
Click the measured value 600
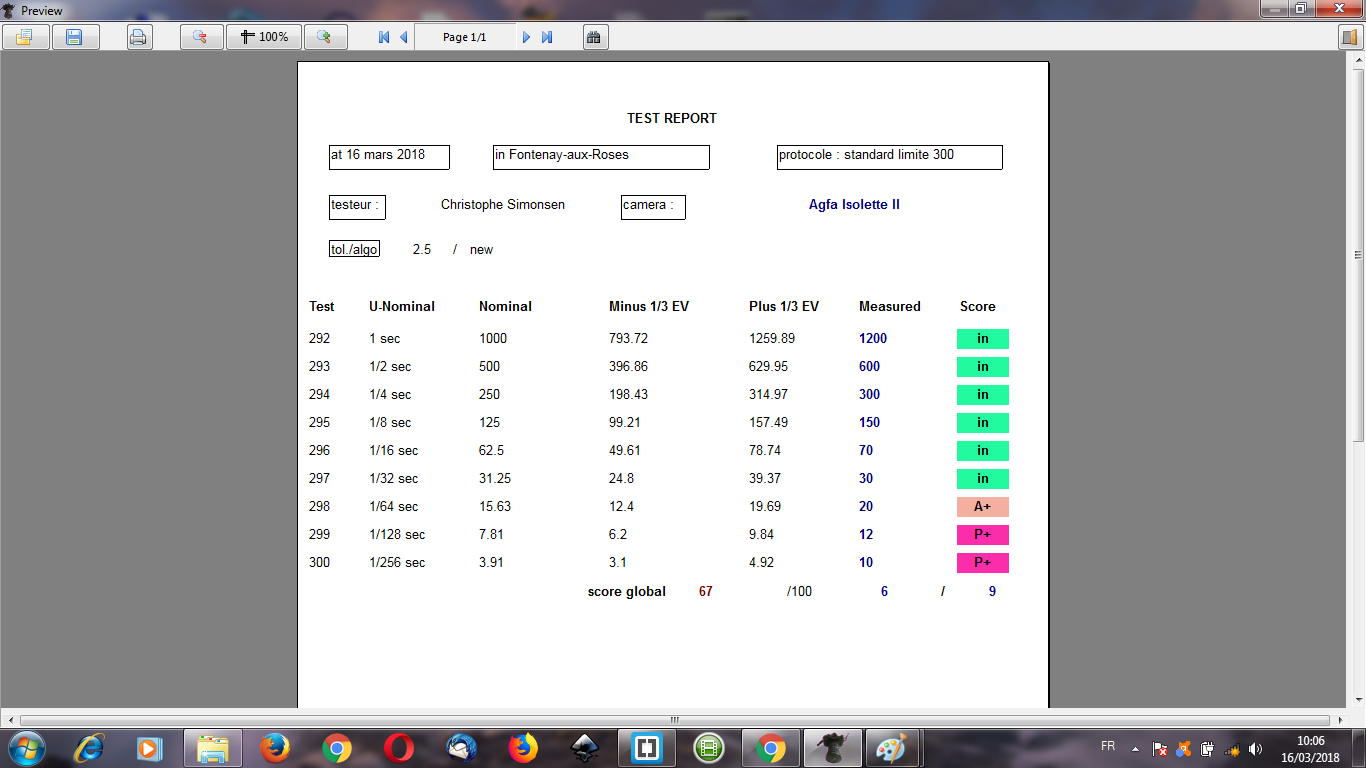pos(869,367)
